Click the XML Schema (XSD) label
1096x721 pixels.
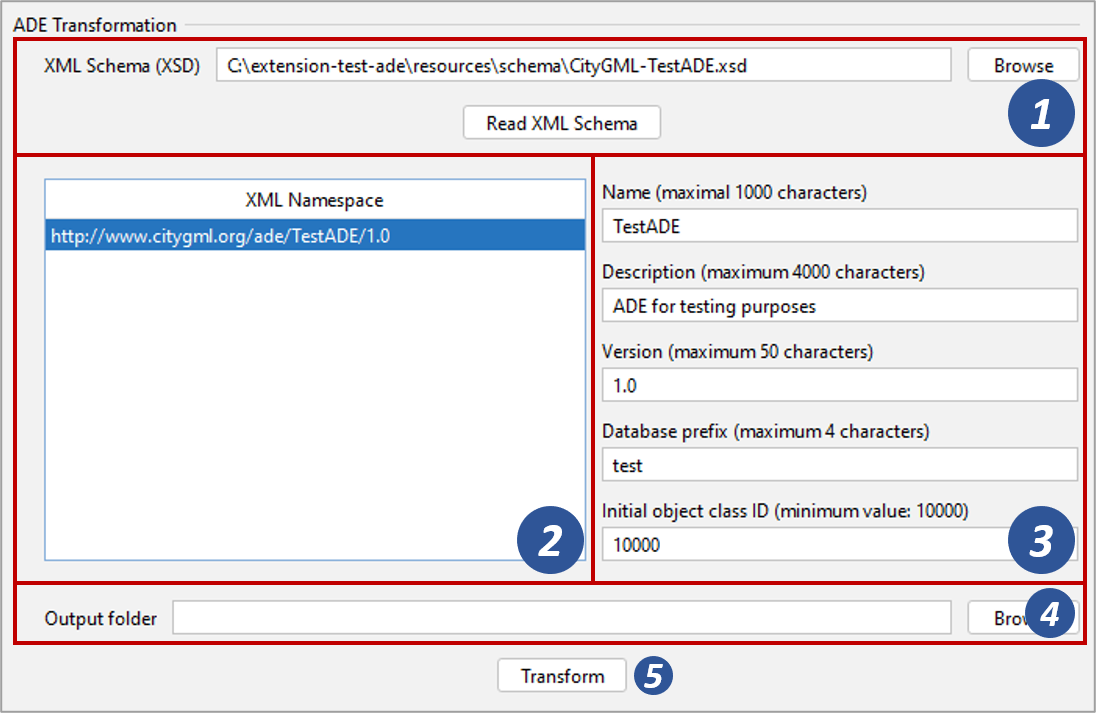coord(122,66)
